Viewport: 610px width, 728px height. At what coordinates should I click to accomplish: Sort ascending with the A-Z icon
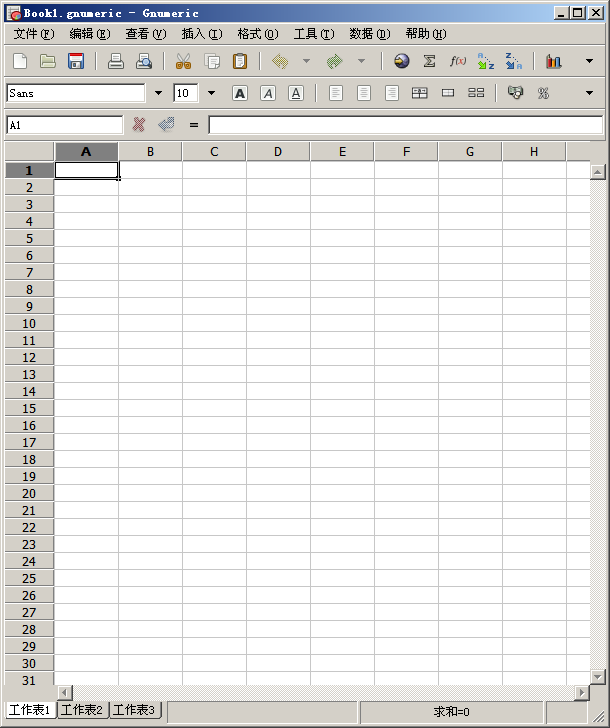click(486, 61)
